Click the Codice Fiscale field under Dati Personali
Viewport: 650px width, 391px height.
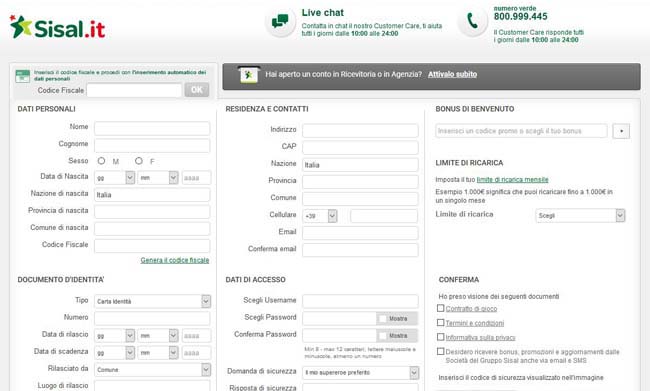[152, 246]
